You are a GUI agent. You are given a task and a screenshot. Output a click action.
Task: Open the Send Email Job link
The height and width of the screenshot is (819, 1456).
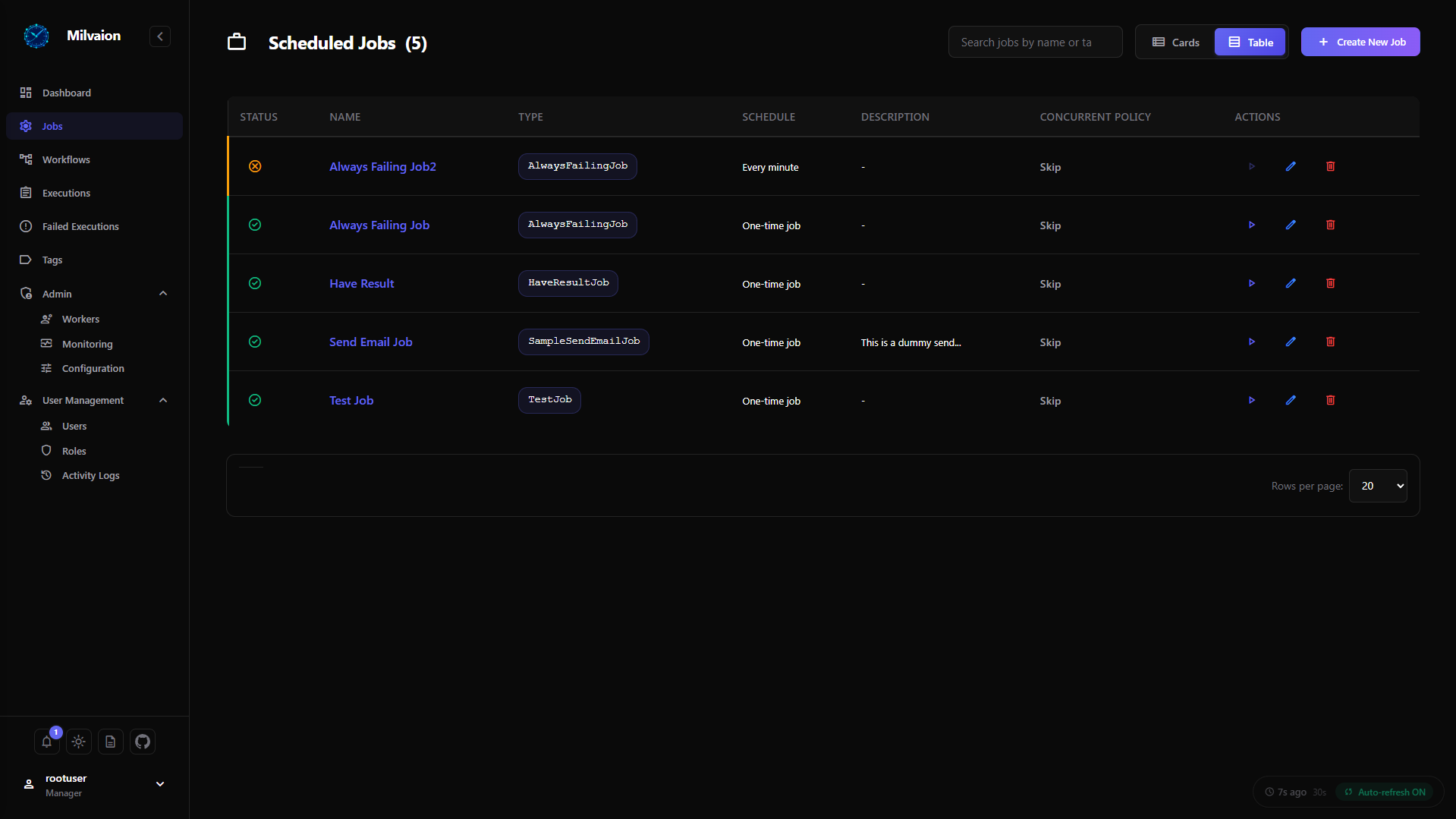370,342
